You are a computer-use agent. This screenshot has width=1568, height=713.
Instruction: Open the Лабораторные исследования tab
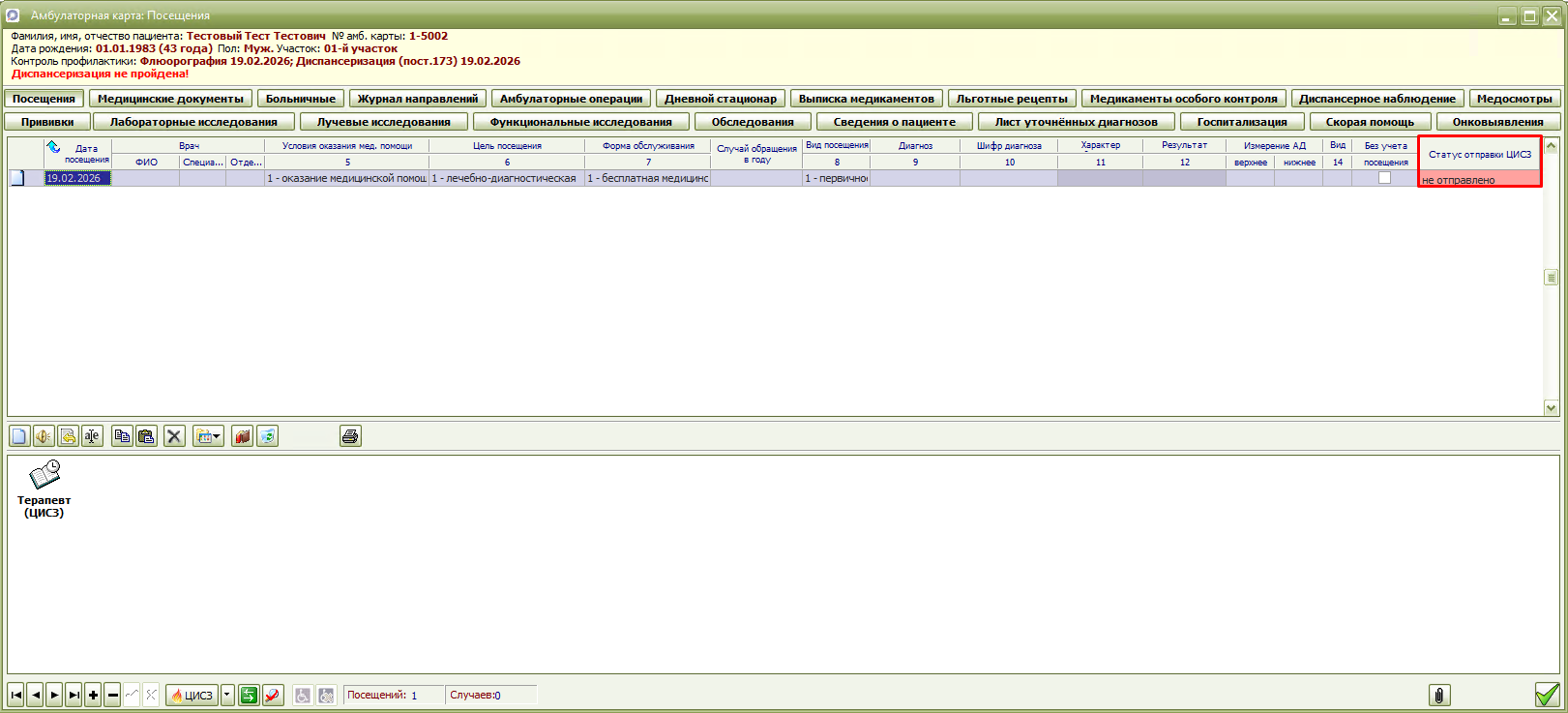pos(193,122)
